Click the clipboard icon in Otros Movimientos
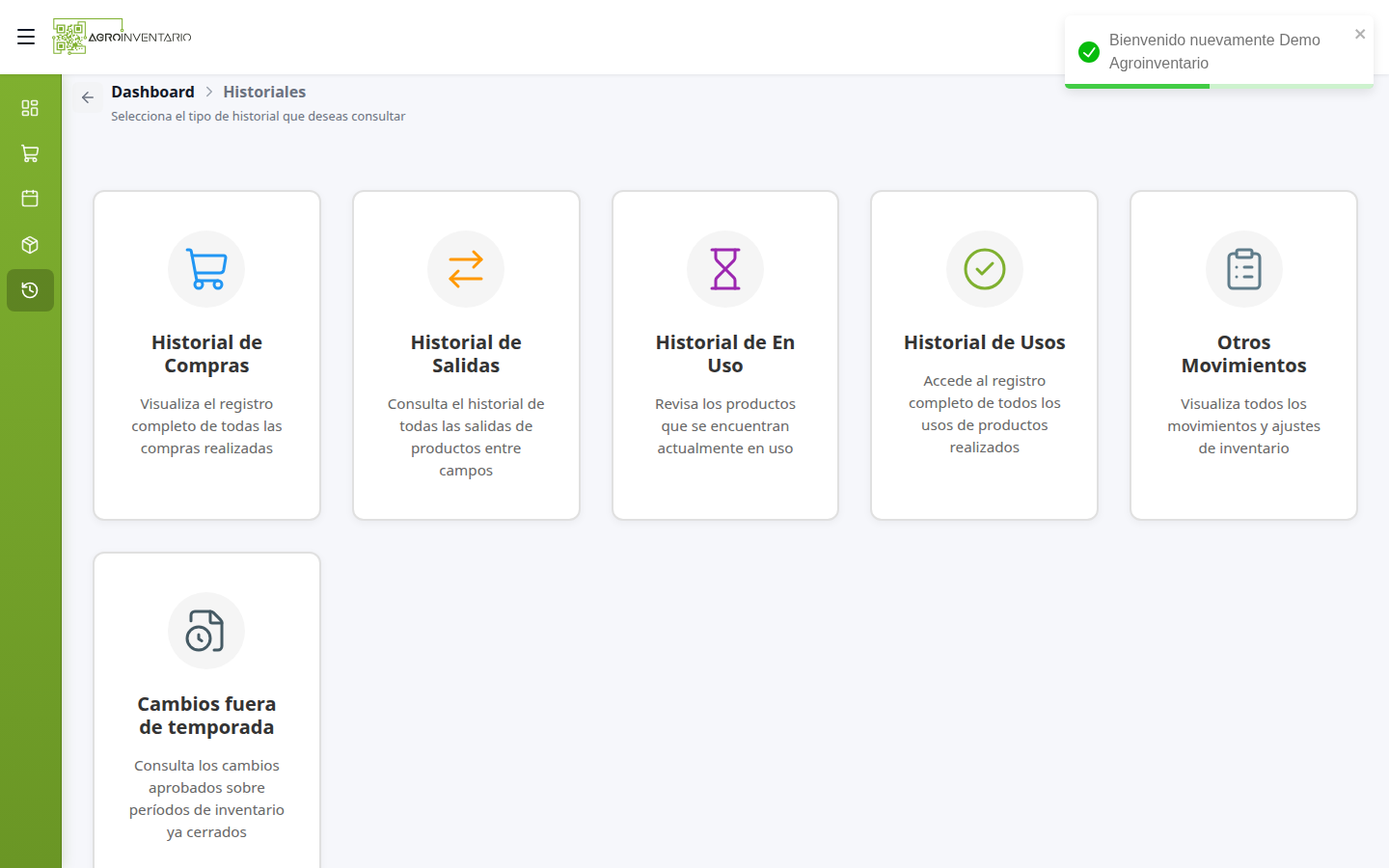1389x868 pixels. [x=1244, y=269]
